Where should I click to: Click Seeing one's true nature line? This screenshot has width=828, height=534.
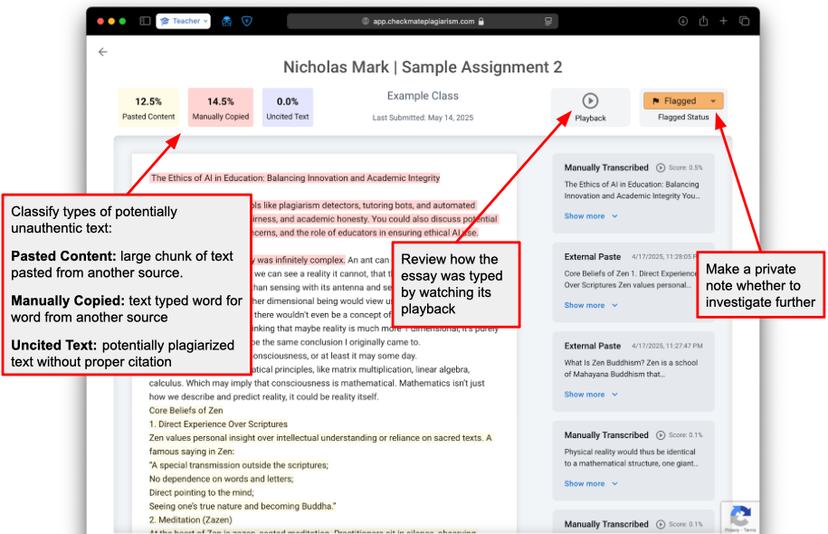pyautogui.click(x=242, y=507)
